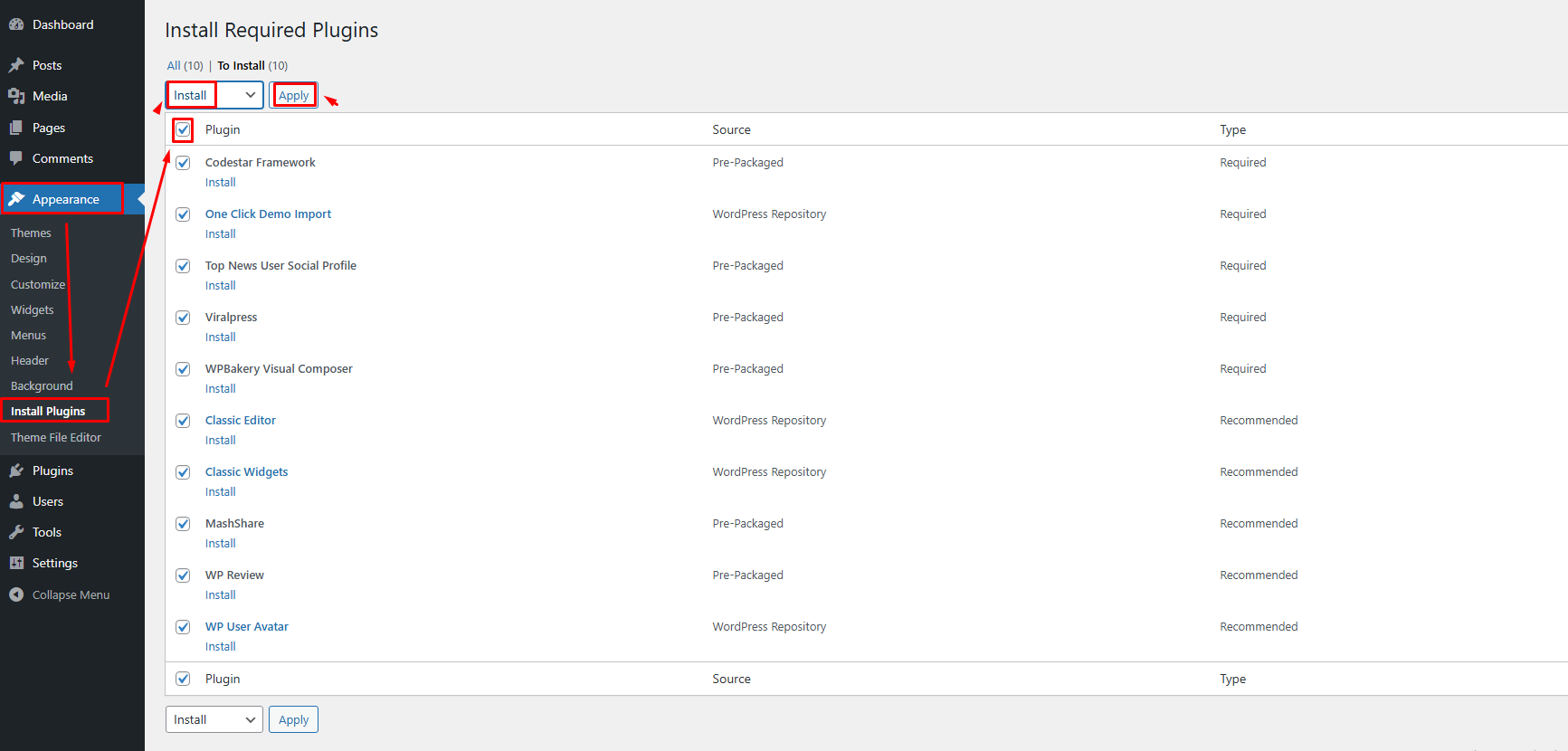Image resolution: width=1568 pixels, height=751 pixels.
Task: Click the Plugins plug icon
Action: [16, 471]
